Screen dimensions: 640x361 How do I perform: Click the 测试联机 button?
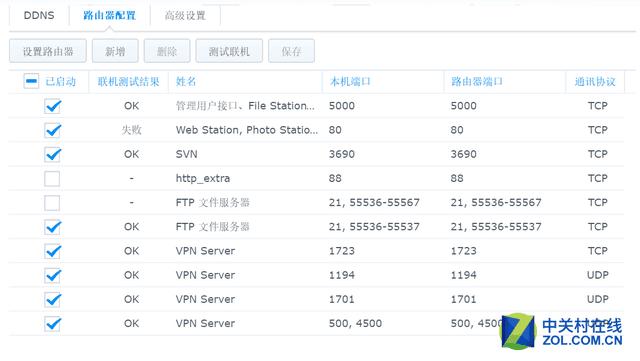(x=229, y=51)
